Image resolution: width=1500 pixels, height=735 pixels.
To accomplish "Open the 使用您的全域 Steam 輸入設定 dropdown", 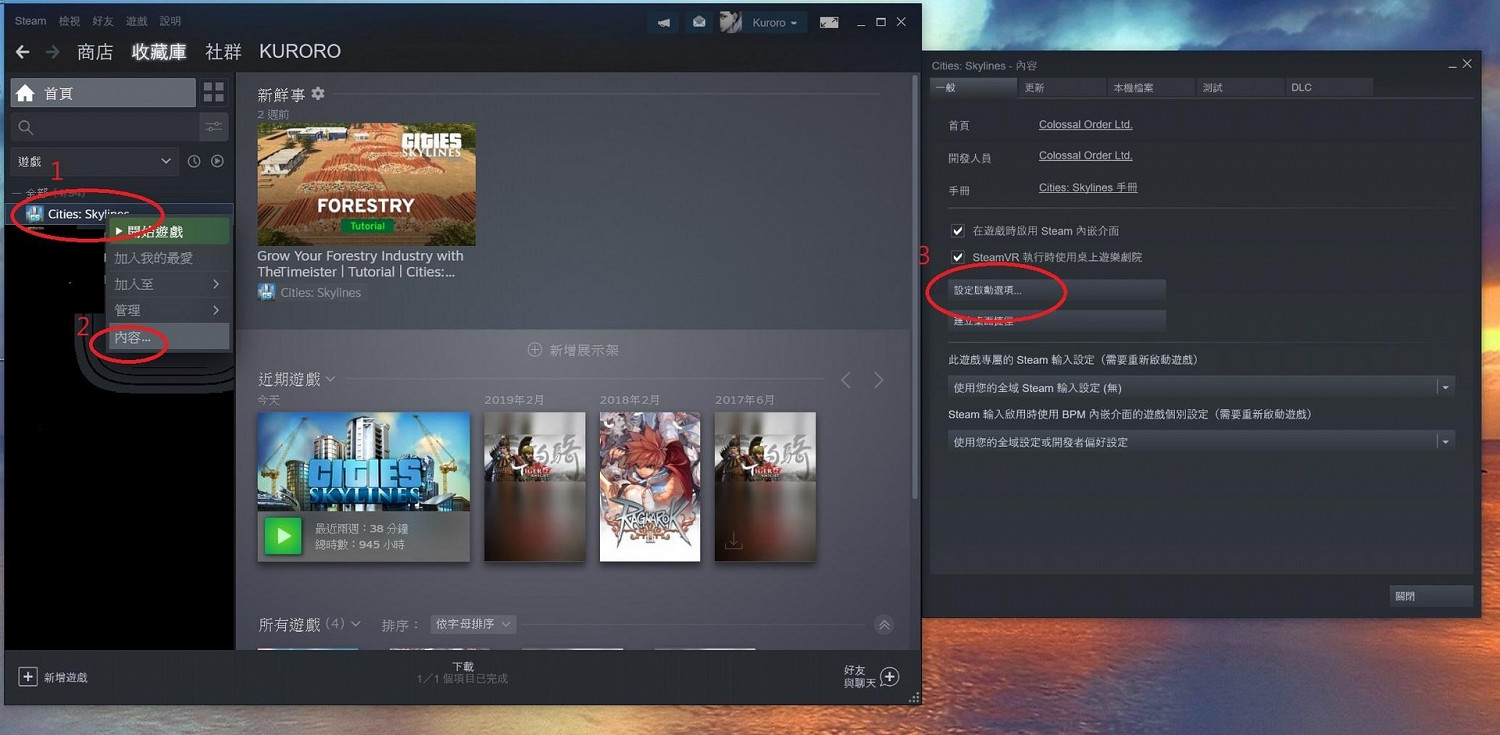I will pyautogui.click(x=1200, y=387).
